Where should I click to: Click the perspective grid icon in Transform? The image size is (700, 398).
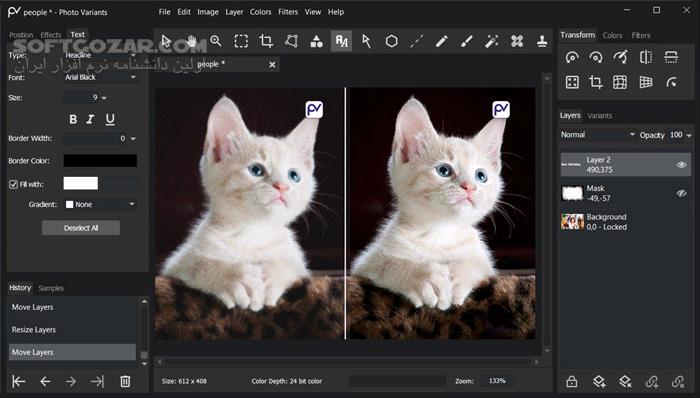pyautogui.click(x=646, y=82)
